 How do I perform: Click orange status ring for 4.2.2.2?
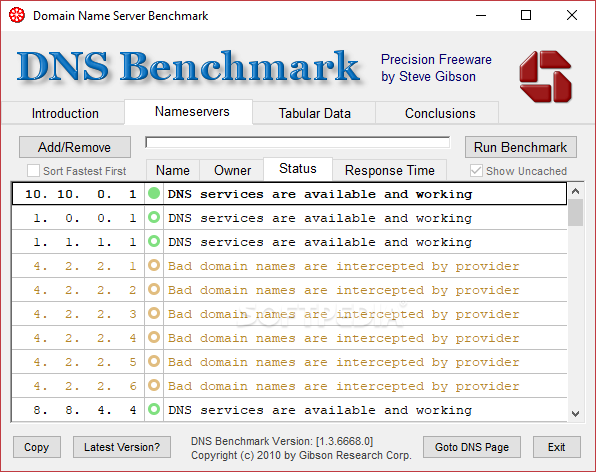tap(154, 289)
